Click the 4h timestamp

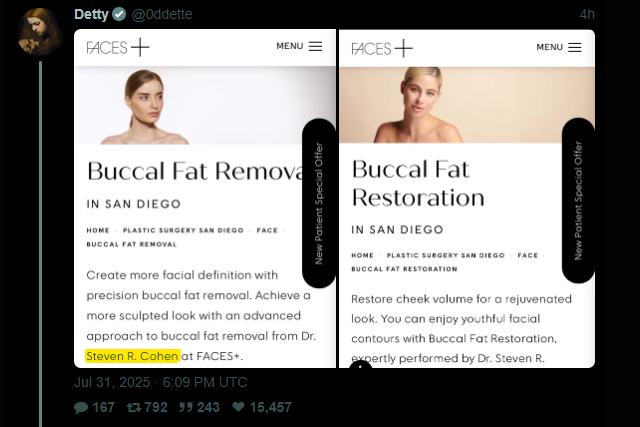[587, 15]
